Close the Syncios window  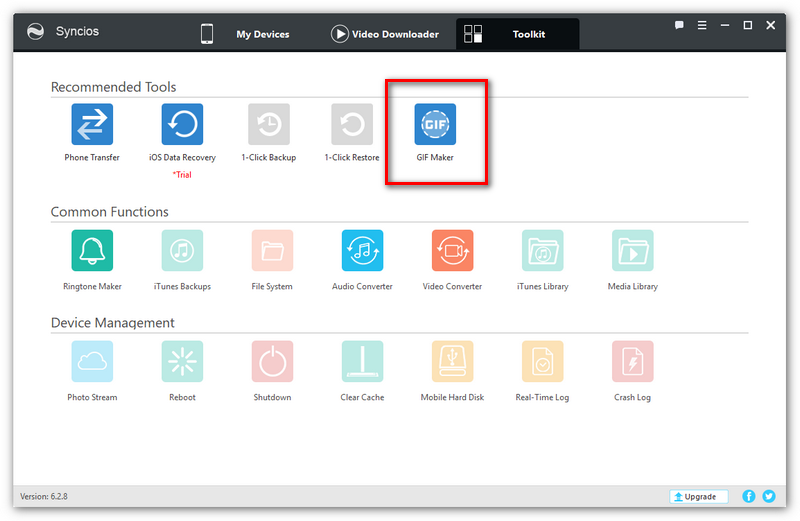[770, 25]
